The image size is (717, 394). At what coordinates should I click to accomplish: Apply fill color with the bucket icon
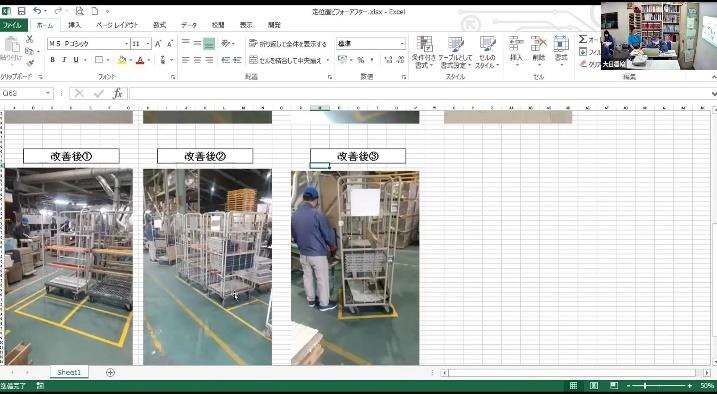(x=122, y=60)
